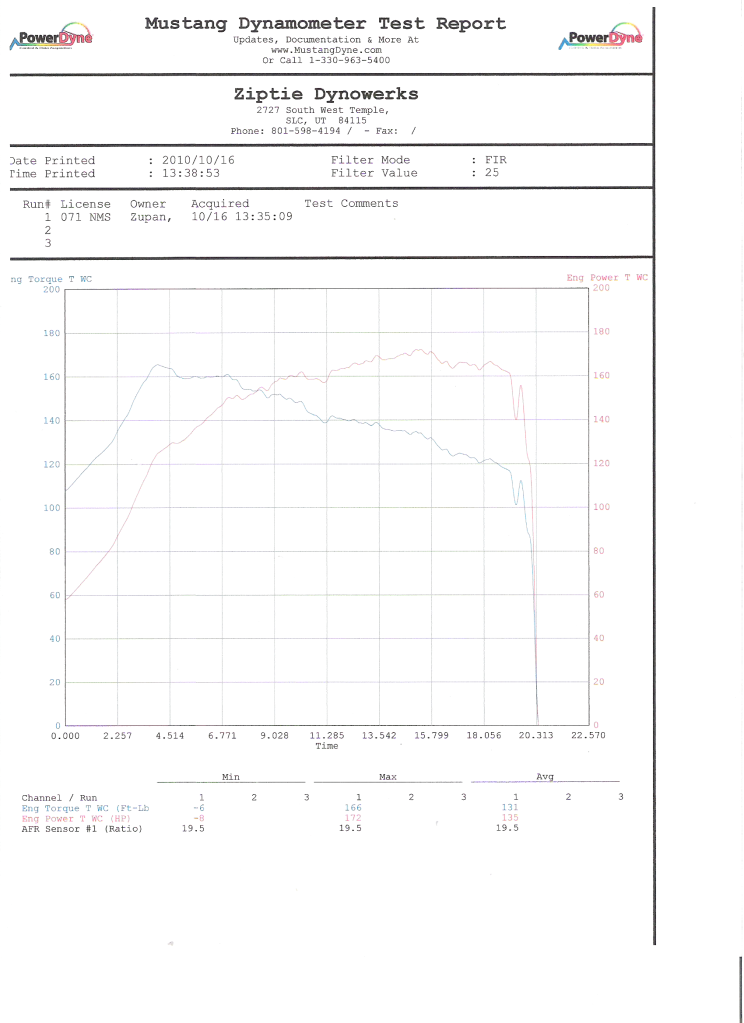The height and width of the screenshot is (1023, 744).
Task: Click the 'Or Call 1-330-963-5400' line
Action: click(x=326, y=59)
